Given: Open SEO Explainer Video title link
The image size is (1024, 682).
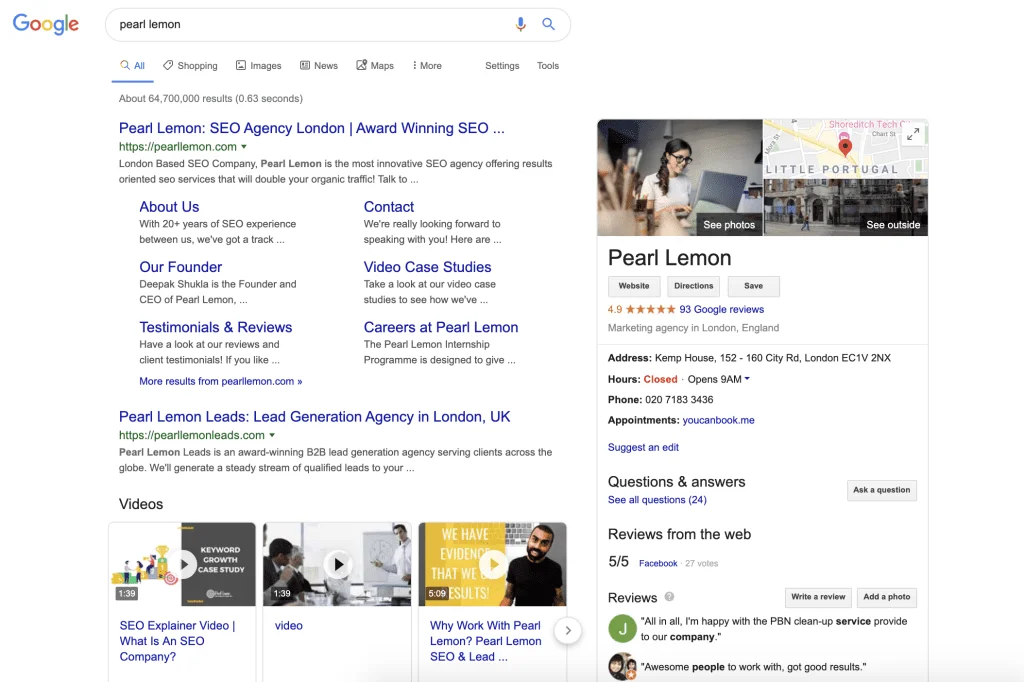Looking at the screenshot, I should (x=177, y=641).
